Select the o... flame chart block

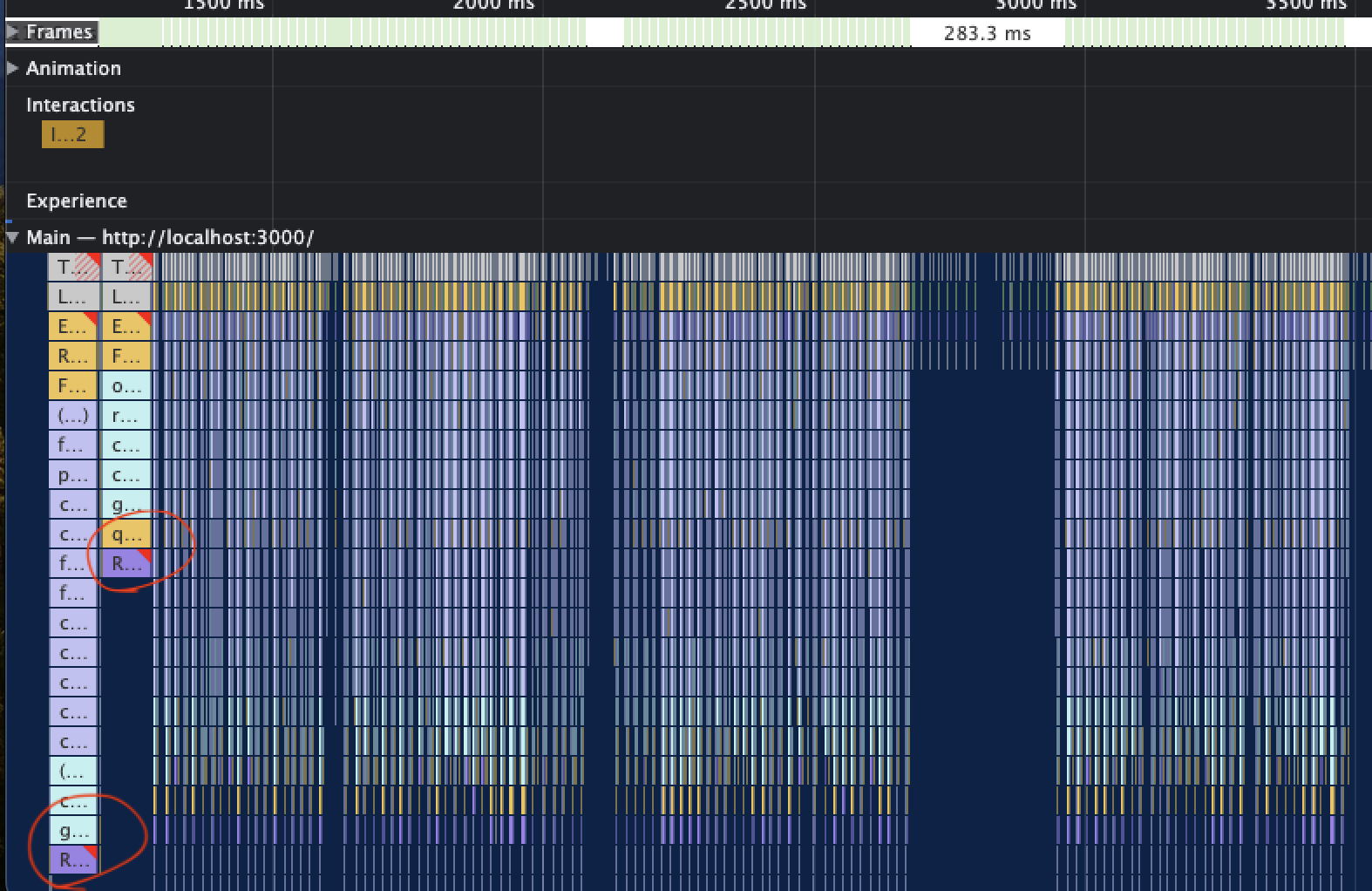(126, 385)
